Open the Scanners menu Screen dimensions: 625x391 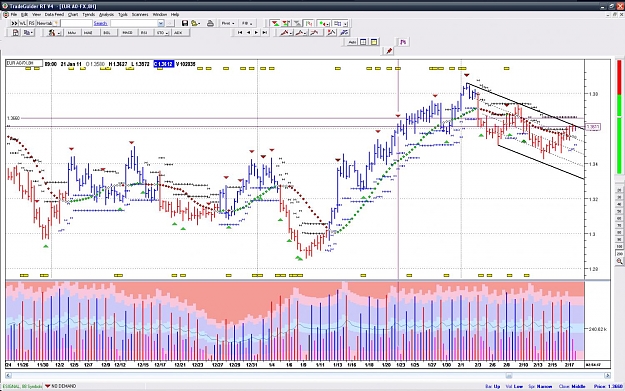click(140, 14)
